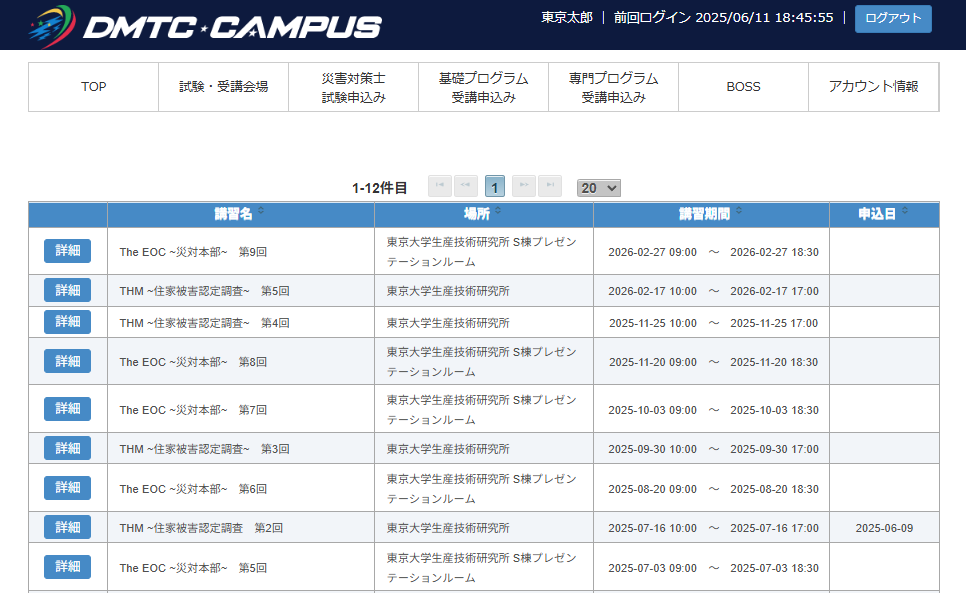This screenshot has width=966, height=593.
Task: Sort by 講習名 column sort icon
Action: coord(262,212)
